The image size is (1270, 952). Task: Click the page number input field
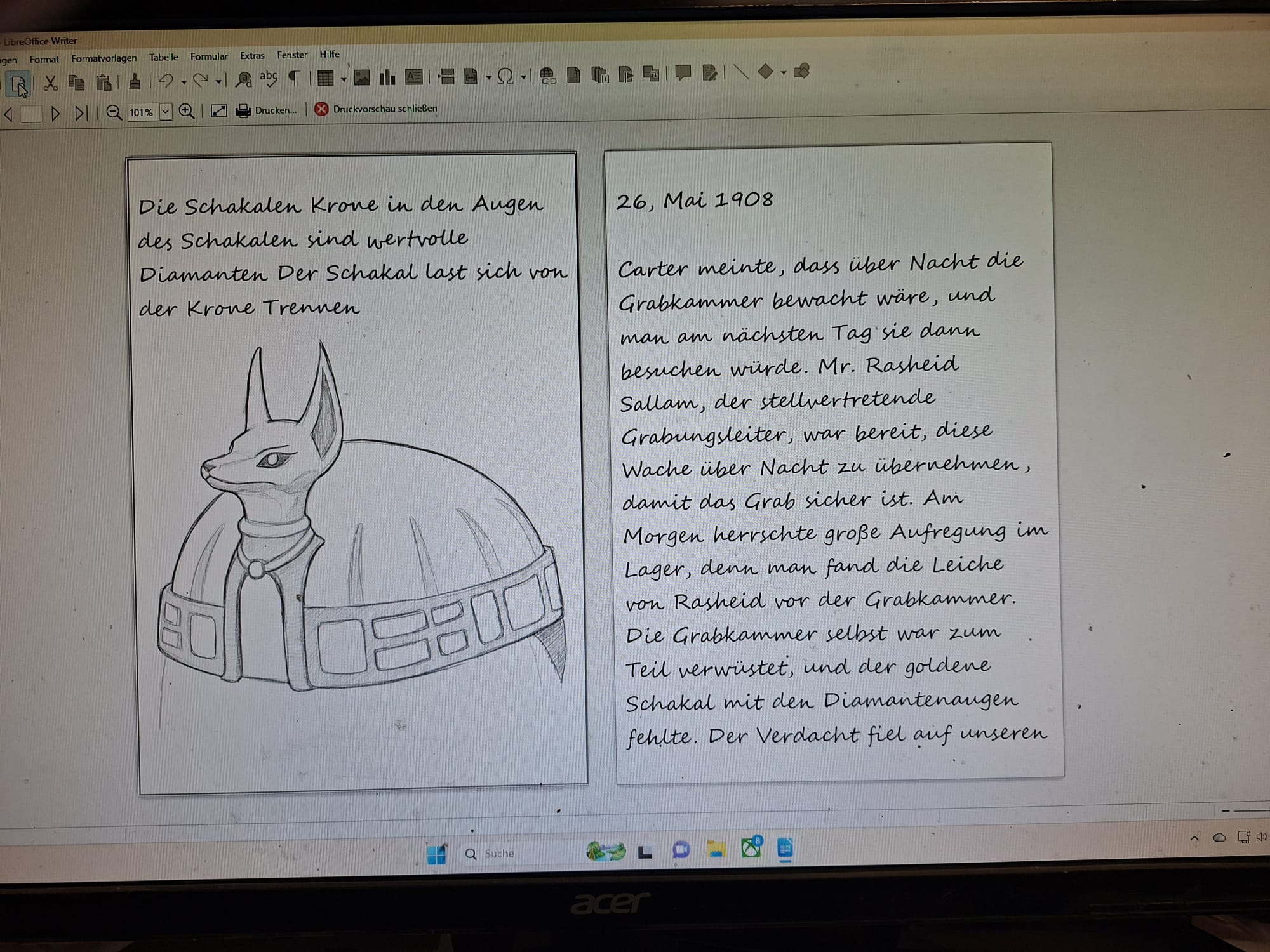point(30,114)
